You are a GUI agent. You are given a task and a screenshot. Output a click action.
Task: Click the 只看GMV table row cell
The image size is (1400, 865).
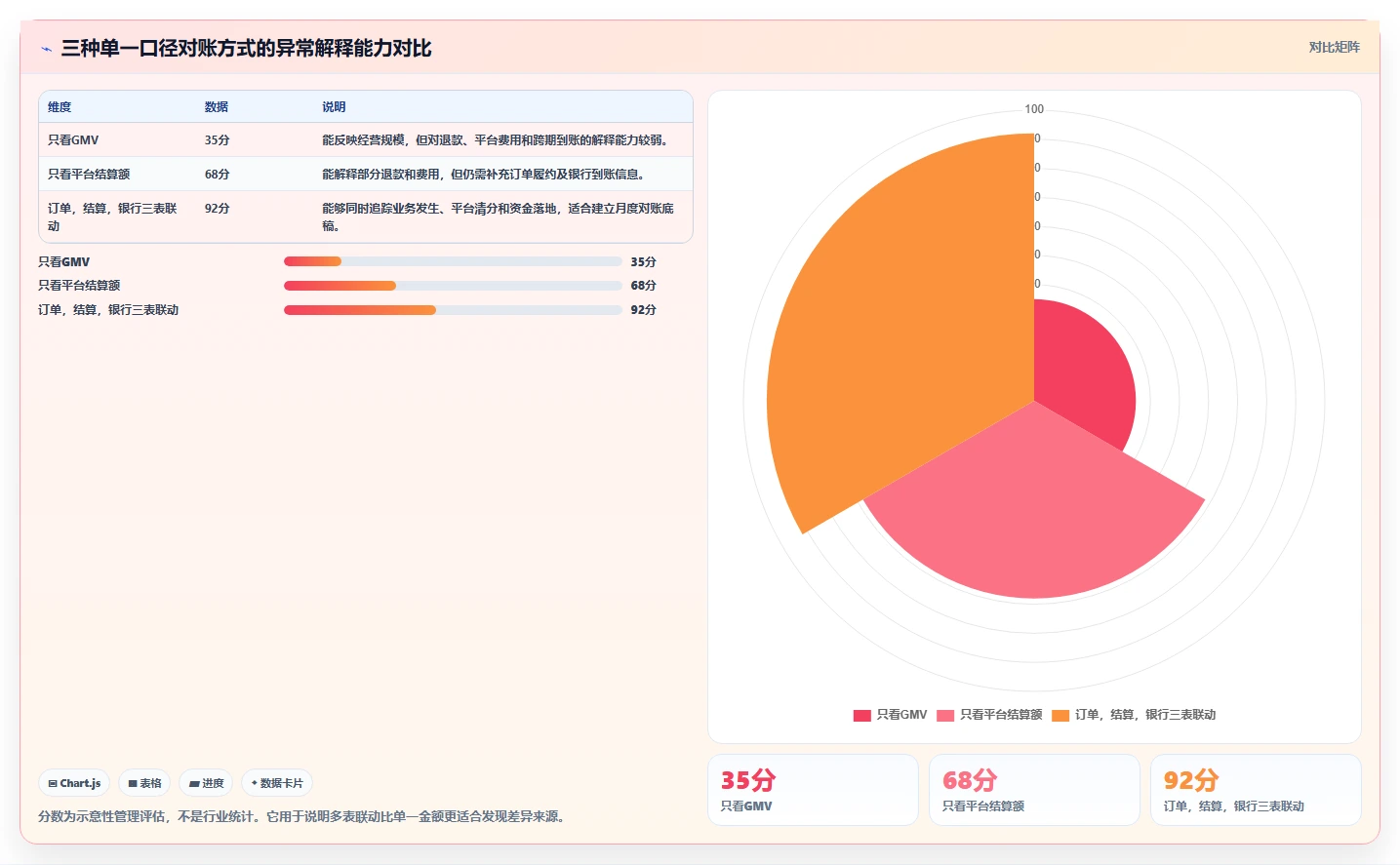point(73,140)
